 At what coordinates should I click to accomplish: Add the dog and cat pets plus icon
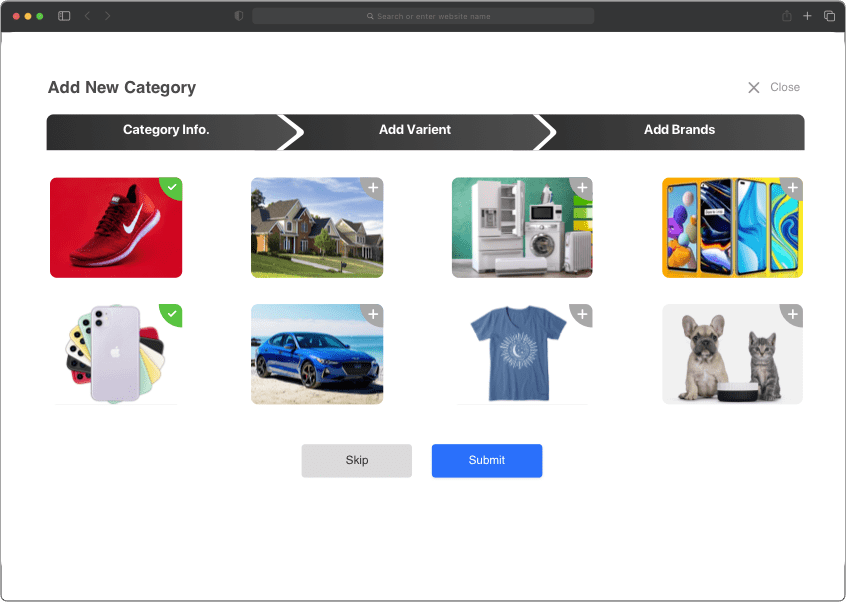[793, 314]
